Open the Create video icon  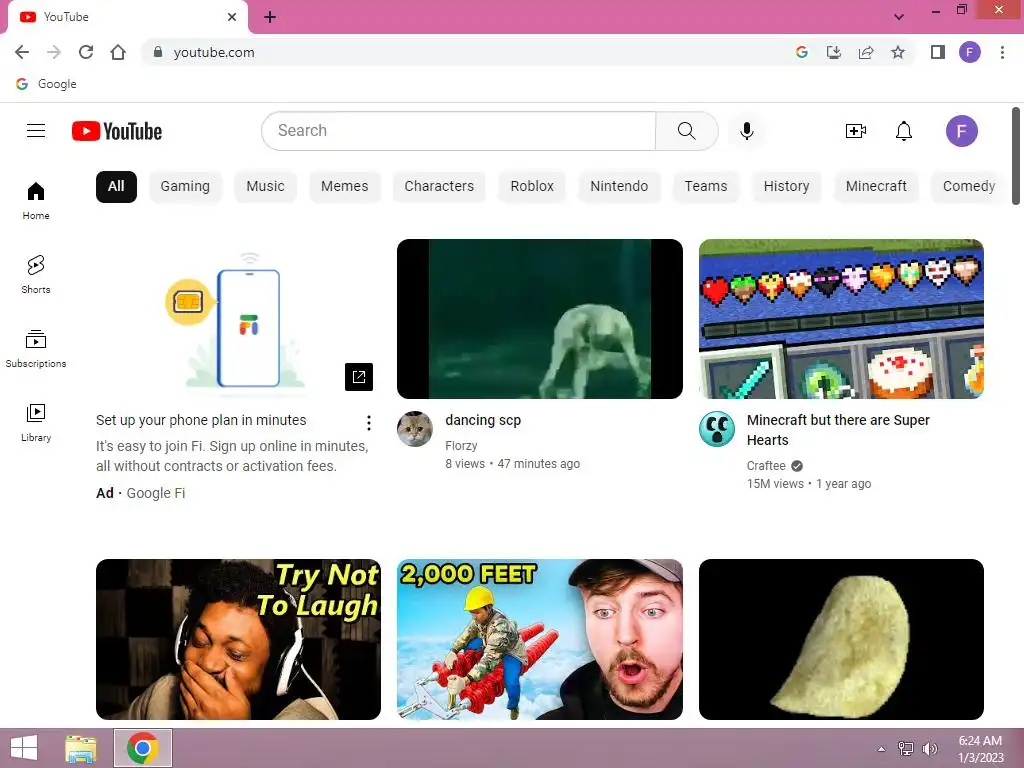(x=856, y=131)
